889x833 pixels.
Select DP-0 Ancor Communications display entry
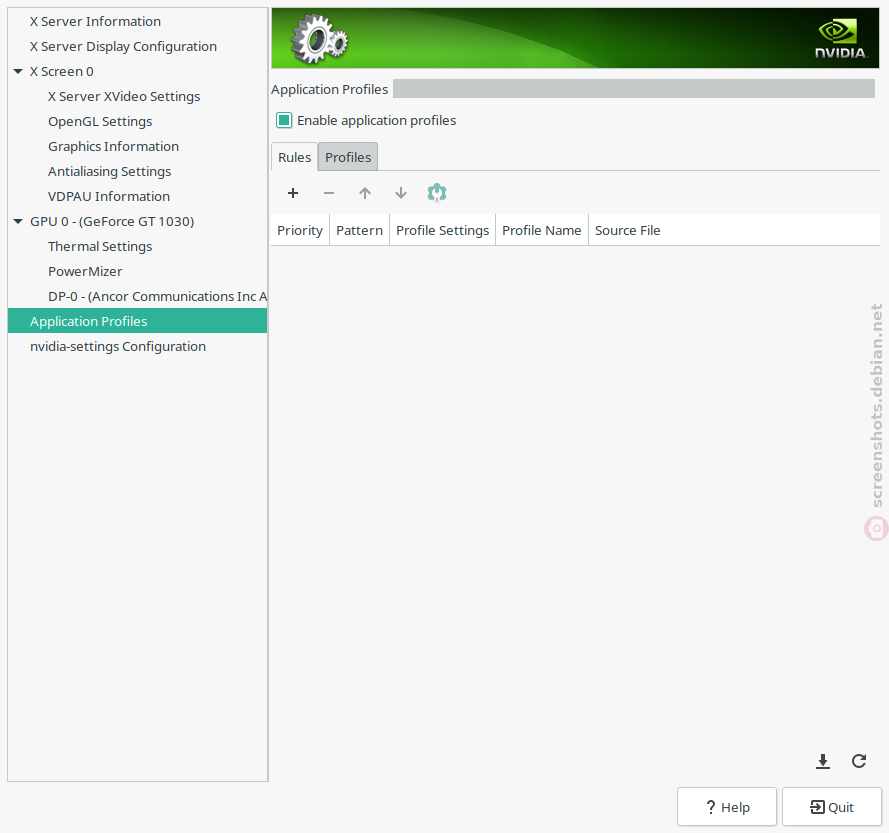click(x=157, y=296)
